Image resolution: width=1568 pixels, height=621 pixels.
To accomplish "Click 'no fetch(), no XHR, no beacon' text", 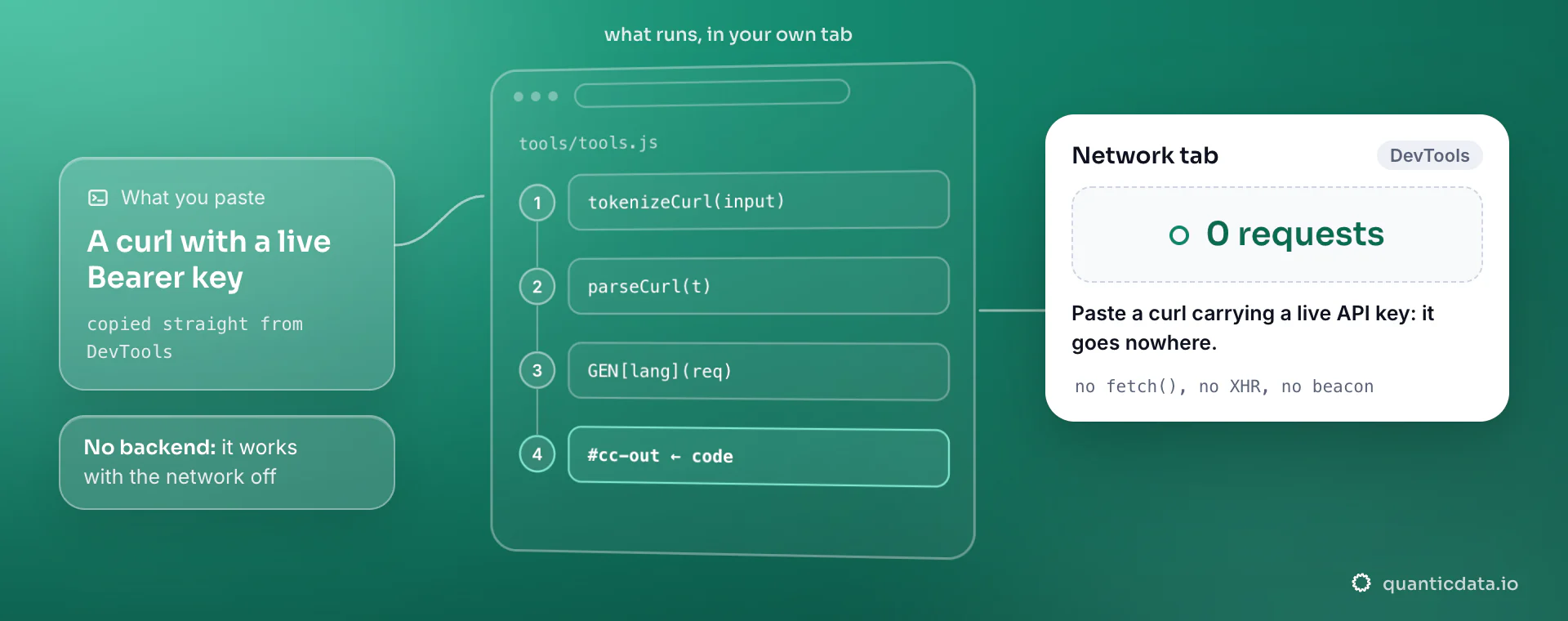I will tap(1224, 386).
